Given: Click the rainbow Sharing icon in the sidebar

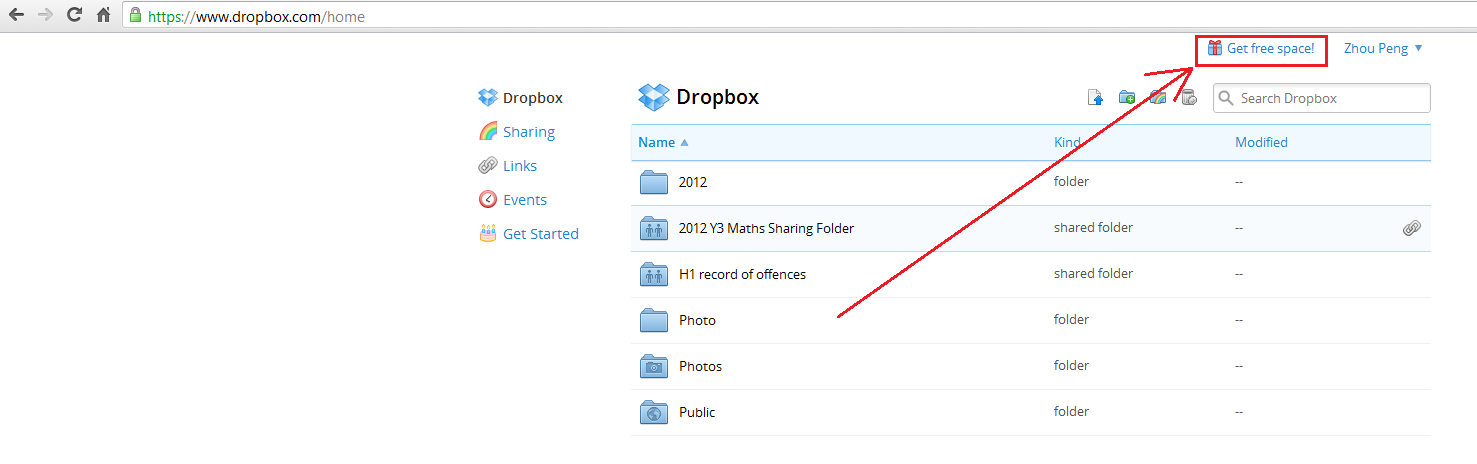Looking at the screenshot, I should pyautogui.click(x=488, y=132).
